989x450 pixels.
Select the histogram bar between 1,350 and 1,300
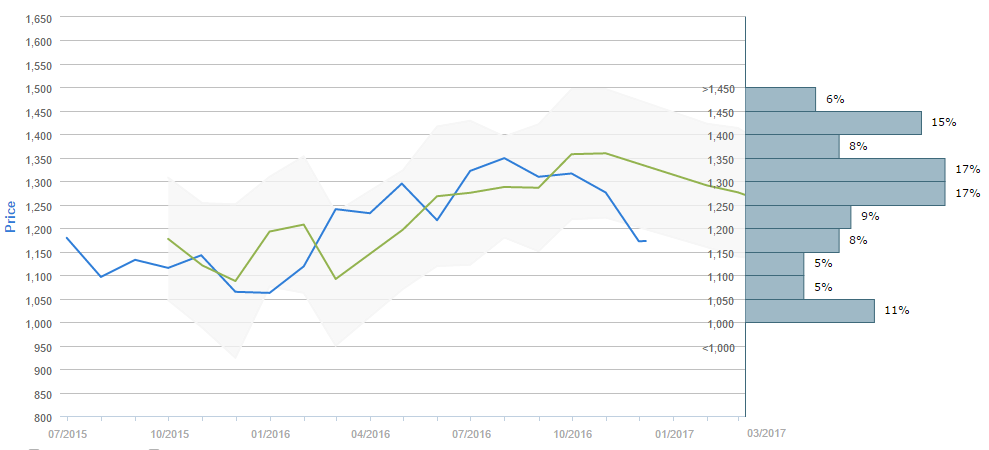[x=845, y=170]
